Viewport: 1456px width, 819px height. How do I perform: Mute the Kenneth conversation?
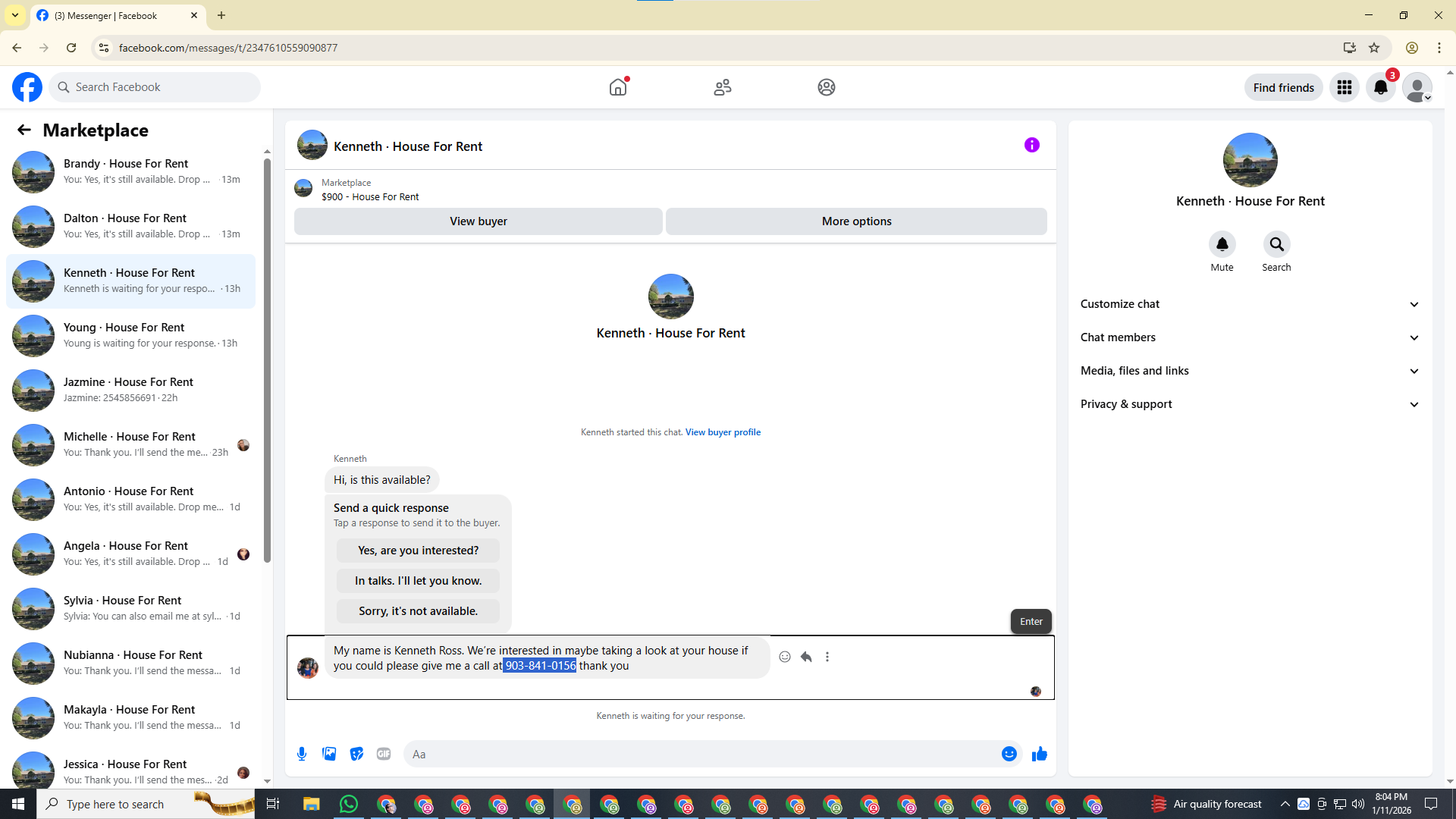point(1222,244)
